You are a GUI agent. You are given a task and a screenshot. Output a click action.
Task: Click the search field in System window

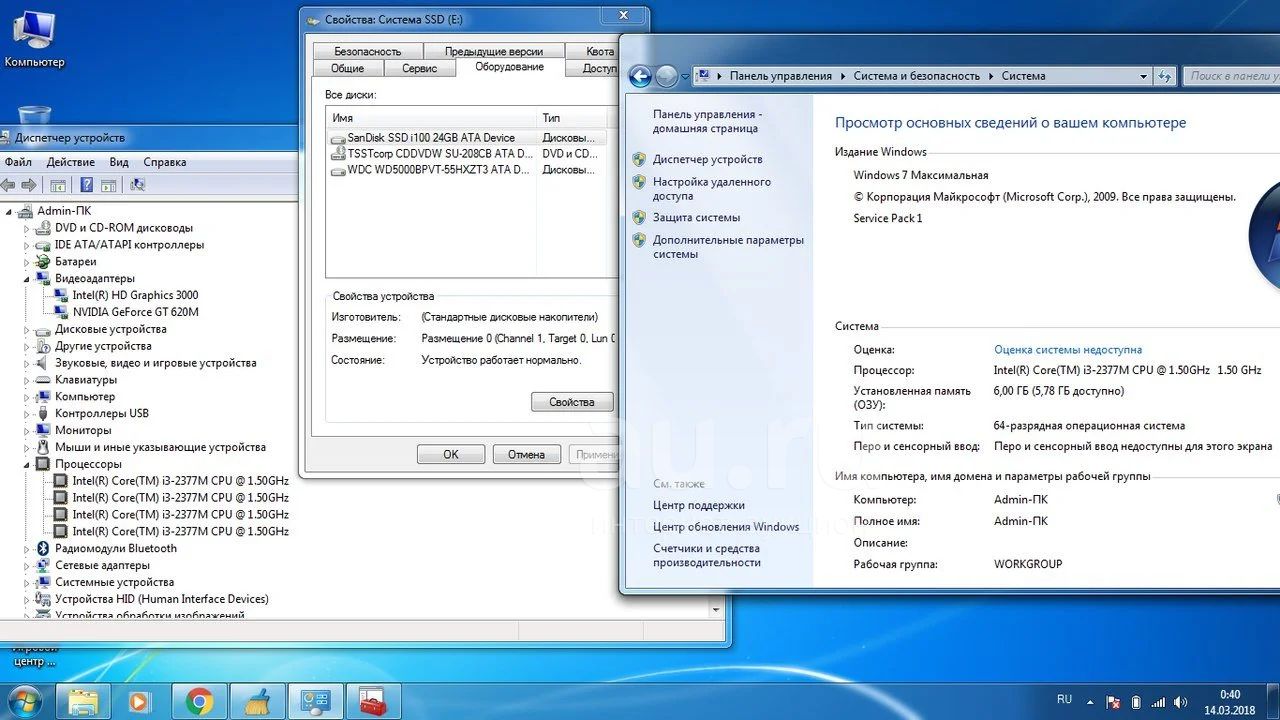(x=1232, y=76)
